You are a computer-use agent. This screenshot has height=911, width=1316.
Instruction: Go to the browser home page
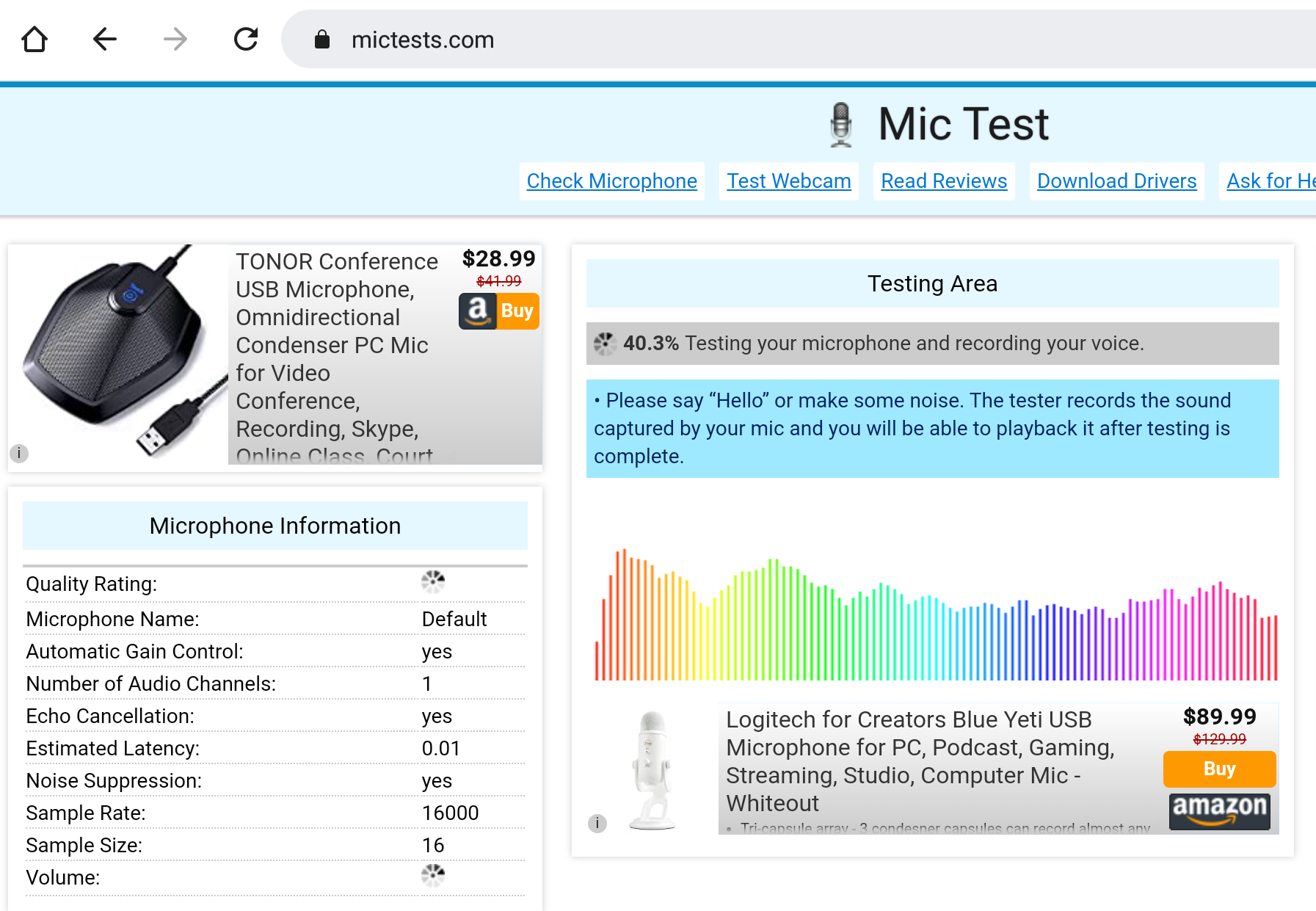(34, 39)
